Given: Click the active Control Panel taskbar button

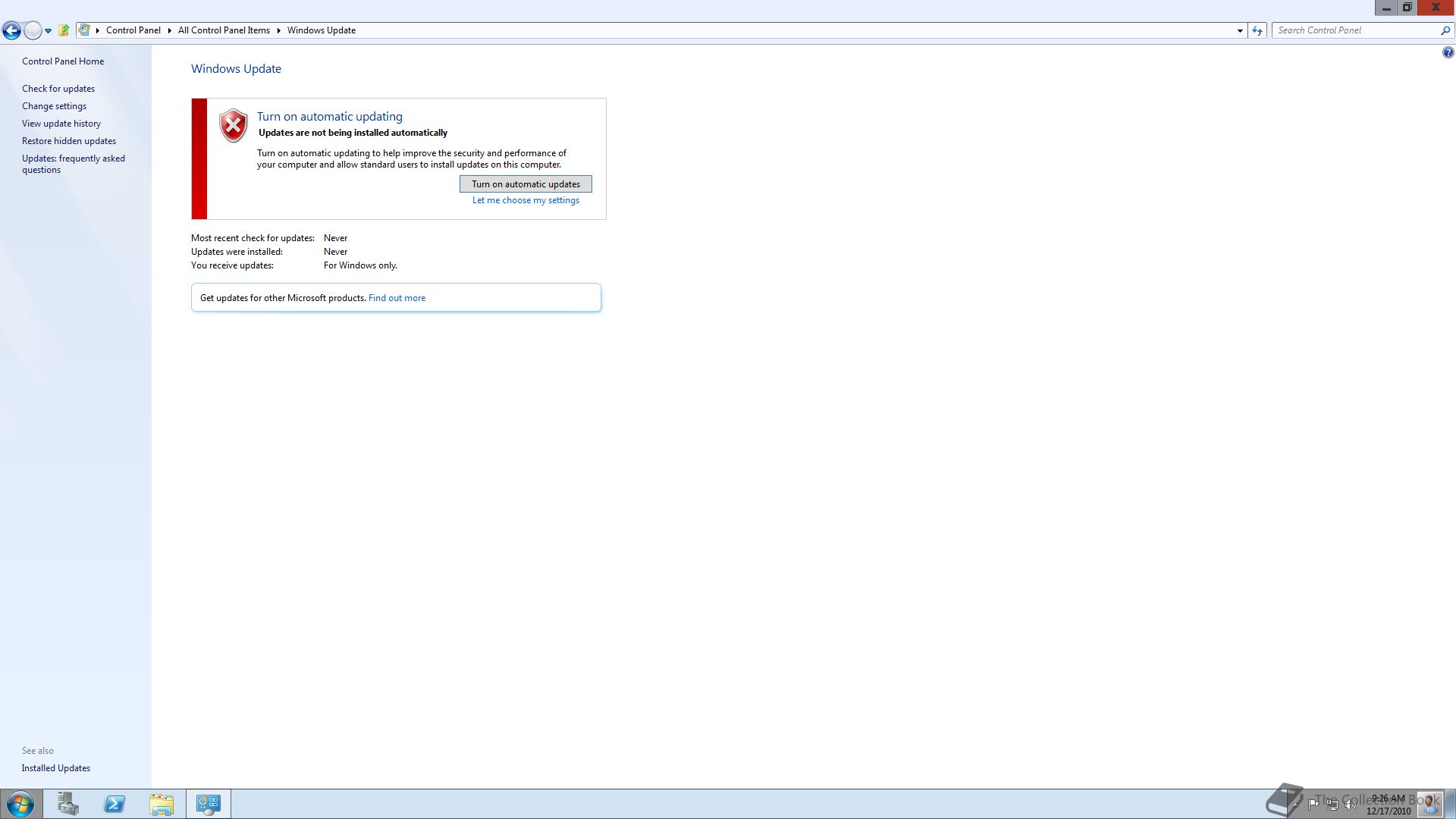Looking at the screenshot, I should pyautogui.click(x=209, y=804).
